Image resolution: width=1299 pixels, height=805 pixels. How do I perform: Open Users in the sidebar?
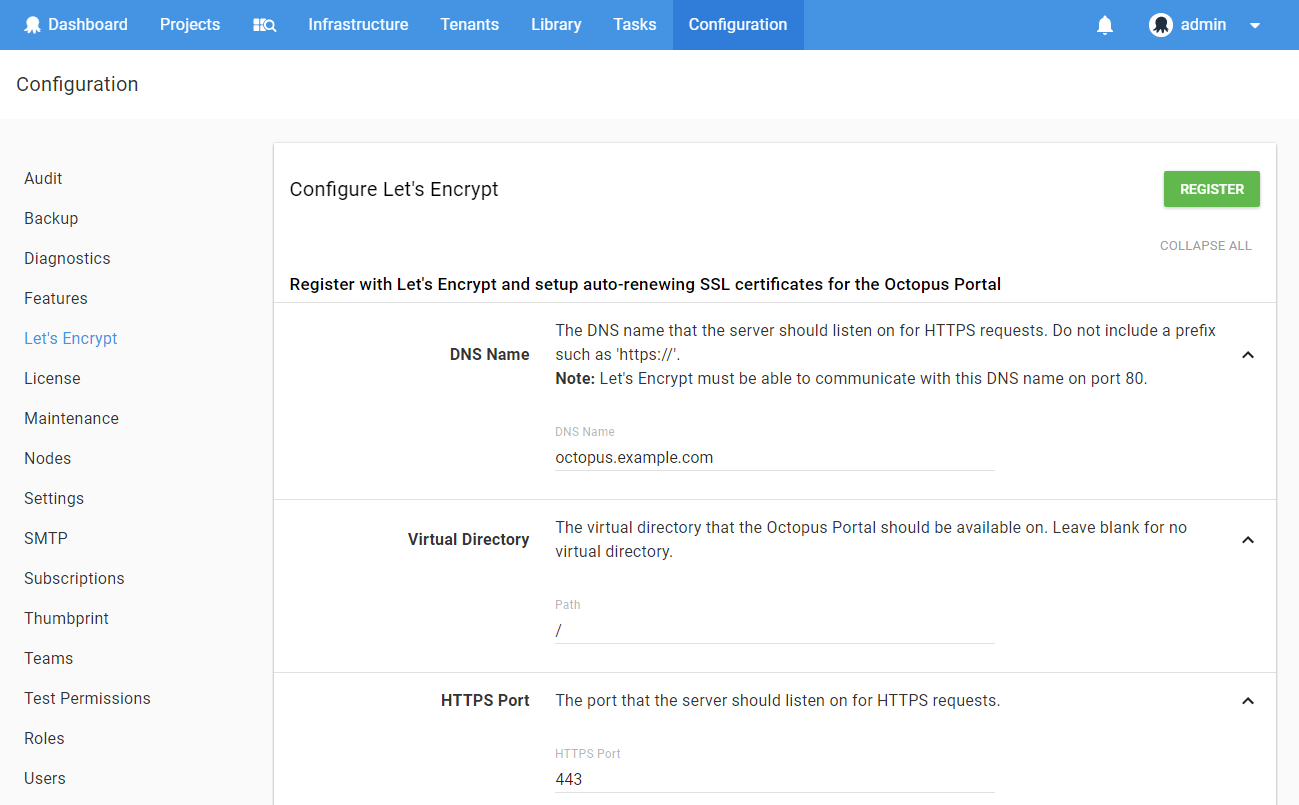(45, 778)
